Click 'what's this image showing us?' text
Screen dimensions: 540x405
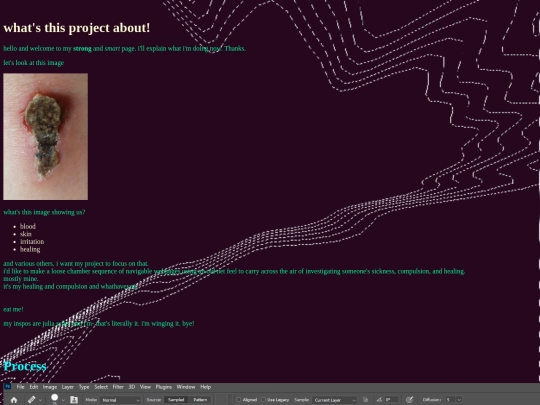(44, 212)
